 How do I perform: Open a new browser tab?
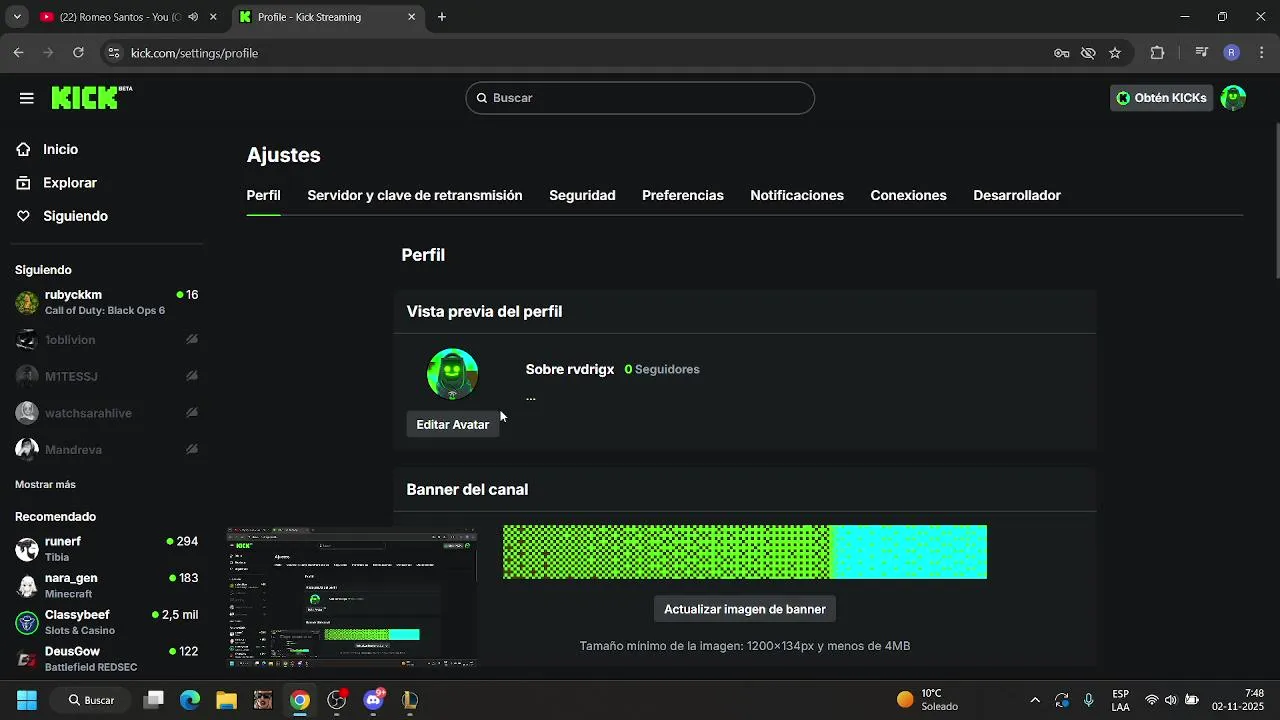click(442, 17)
